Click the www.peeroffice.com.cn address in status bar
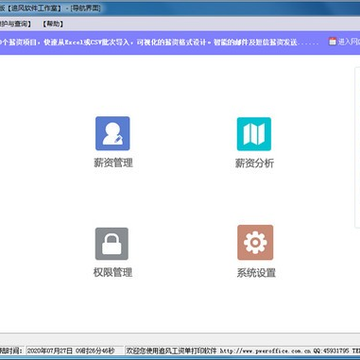Viewport: 360px width, 360px height. [266, 351]
